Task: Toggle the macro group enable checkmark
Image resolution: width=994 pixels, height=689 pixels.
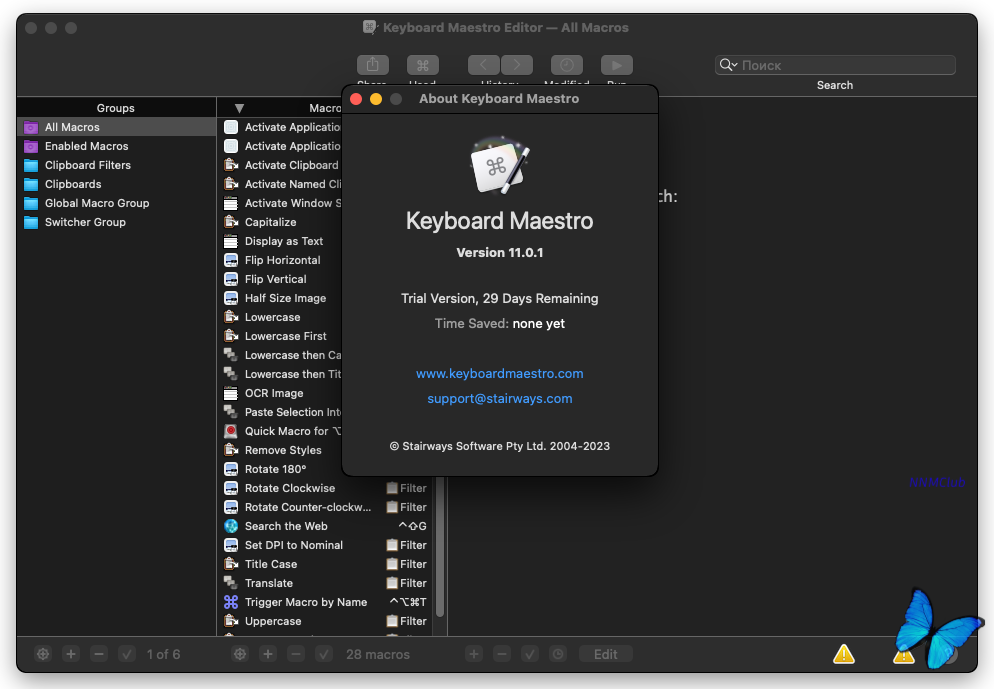Action: click(x=127, y=654)
